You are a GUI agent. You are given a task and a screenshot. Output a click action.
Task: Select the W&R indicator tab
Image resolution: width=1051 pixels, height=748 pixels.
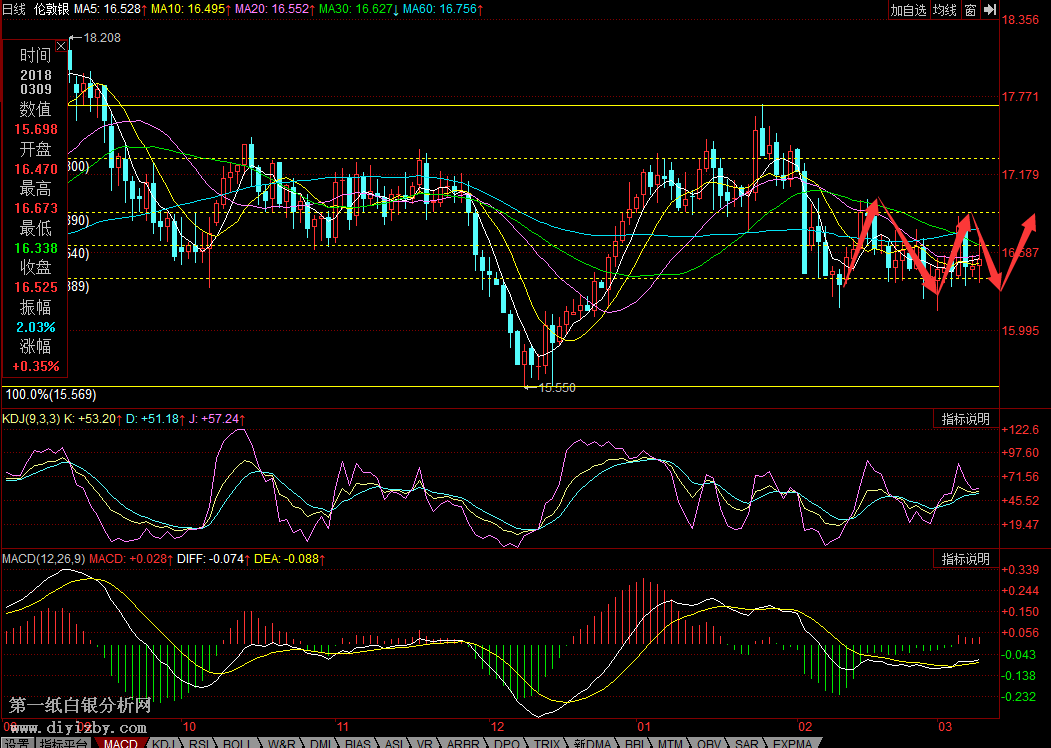point(282,743)
